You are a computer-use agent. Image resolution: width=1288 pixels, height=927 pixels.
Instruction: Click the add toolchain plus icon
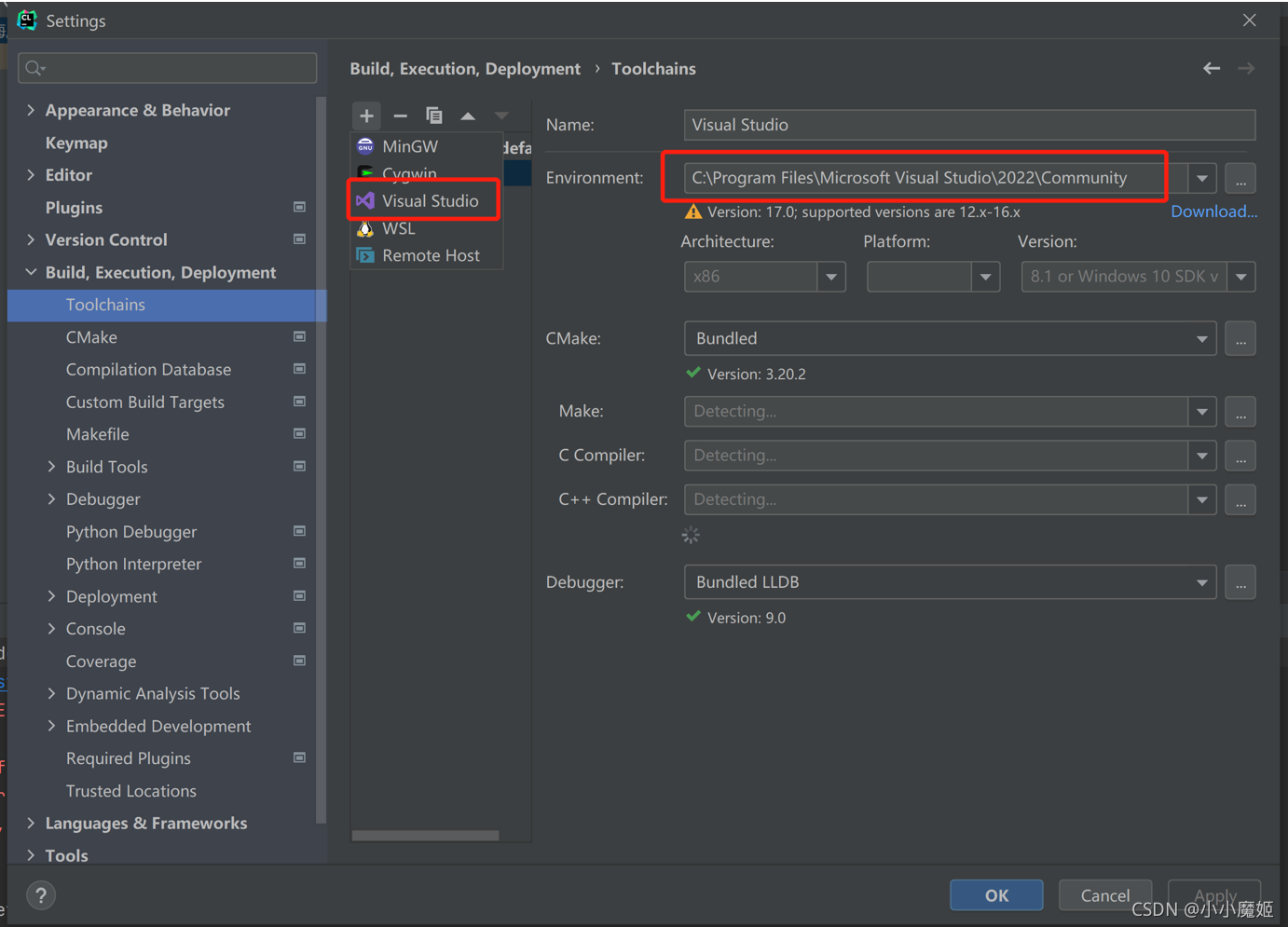point(366,116)
